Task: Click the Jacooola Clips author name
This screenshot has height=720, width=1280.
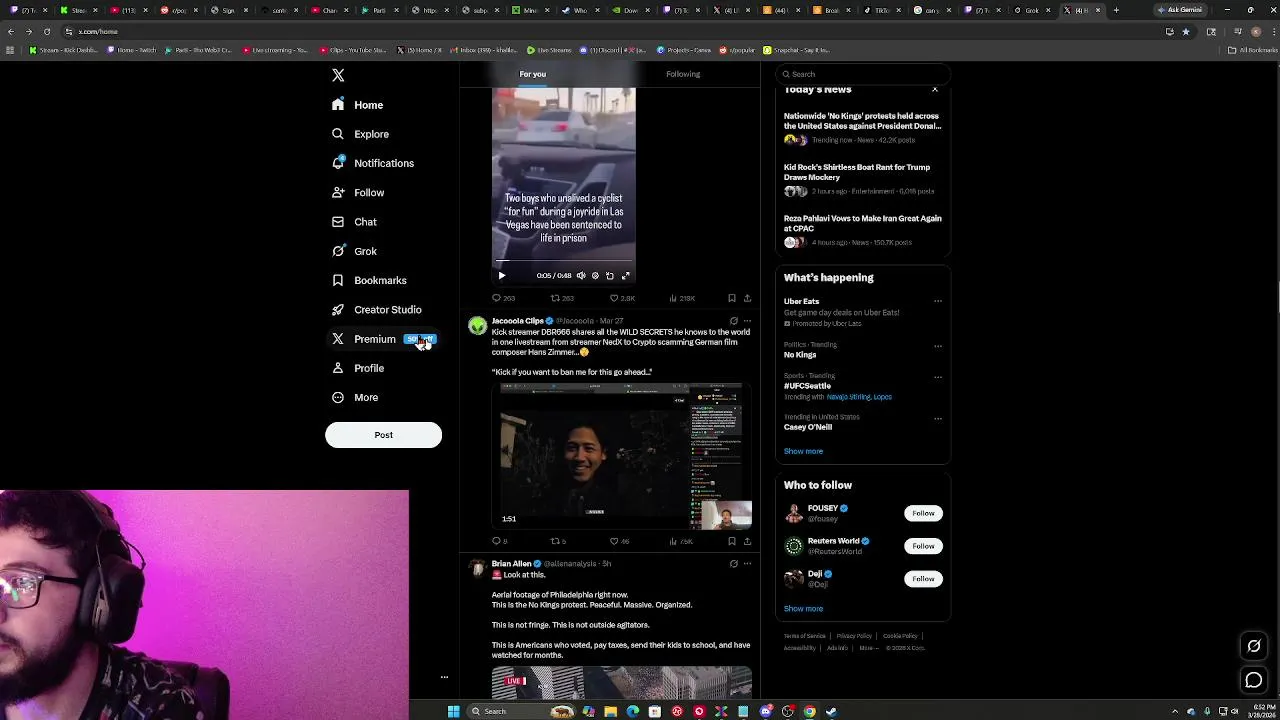Action: (x=517, y=321)
